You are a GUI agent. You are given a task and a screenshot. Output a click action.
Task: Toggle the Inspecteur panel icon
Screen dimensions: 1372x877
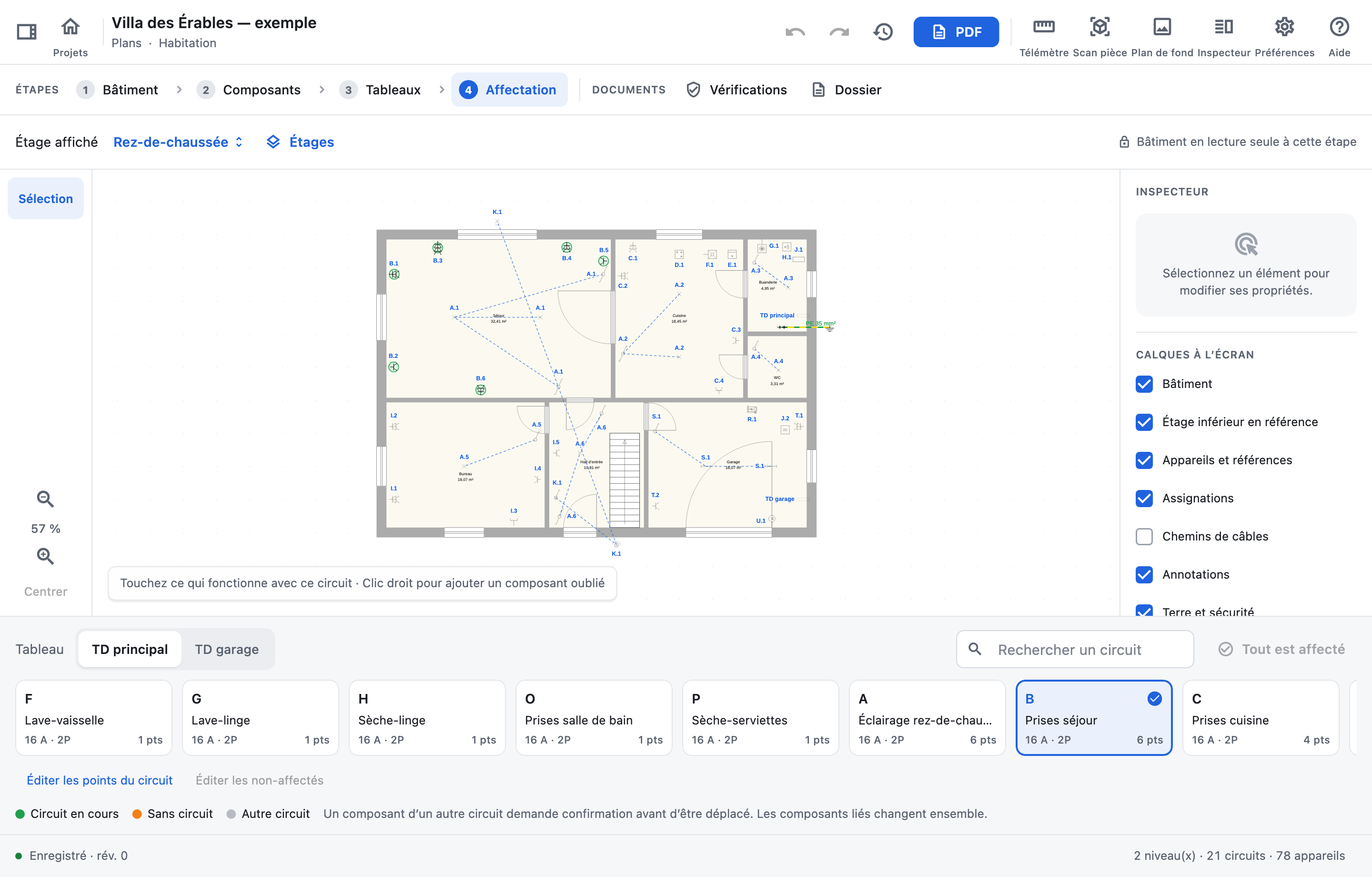tap(1223, 27)
